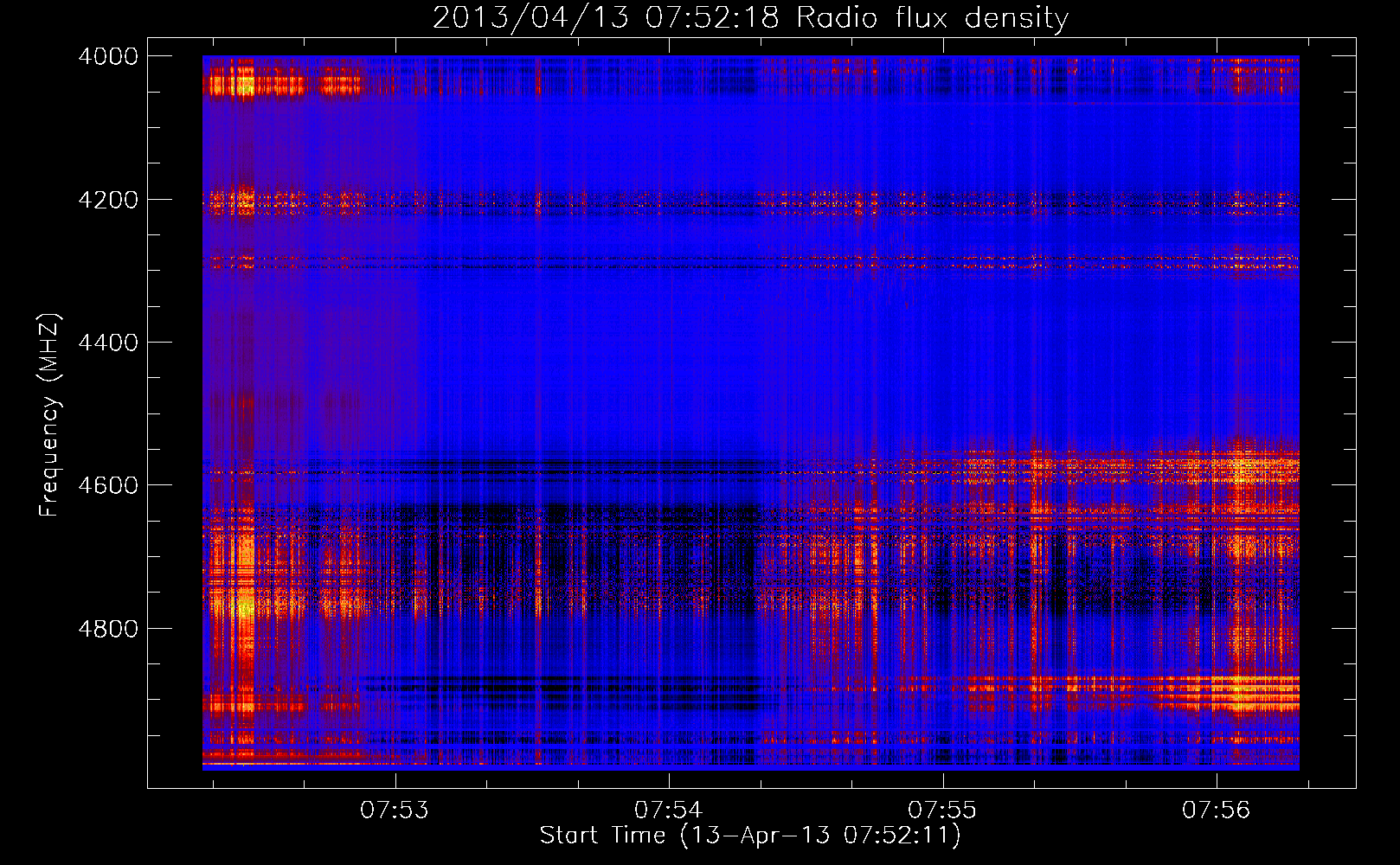Select the 4200 frequency axis label
The height and width of the screenshot is (865, 1400).
[x=108, y=200]
